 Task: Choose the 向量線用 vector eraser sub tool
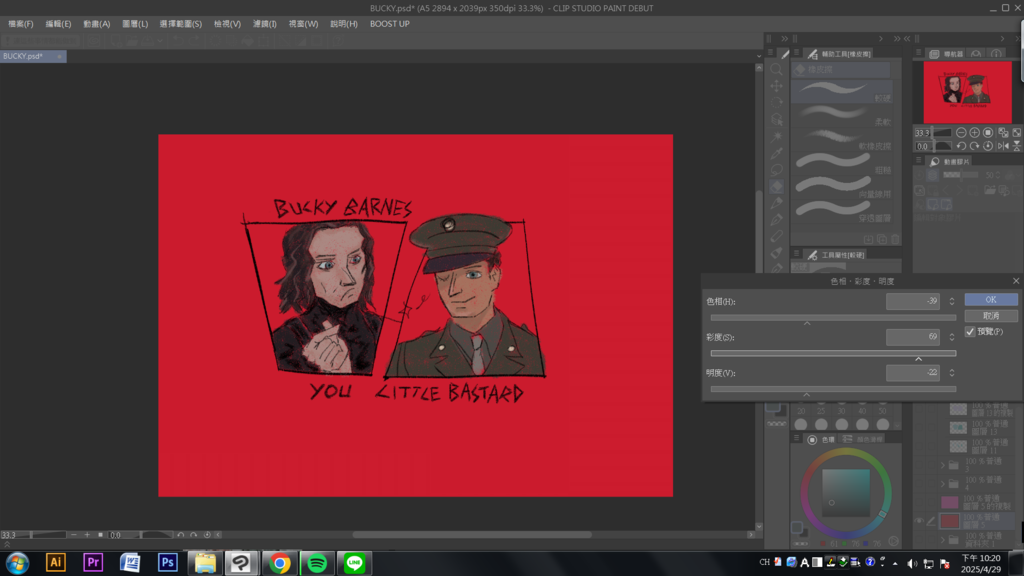842,187
